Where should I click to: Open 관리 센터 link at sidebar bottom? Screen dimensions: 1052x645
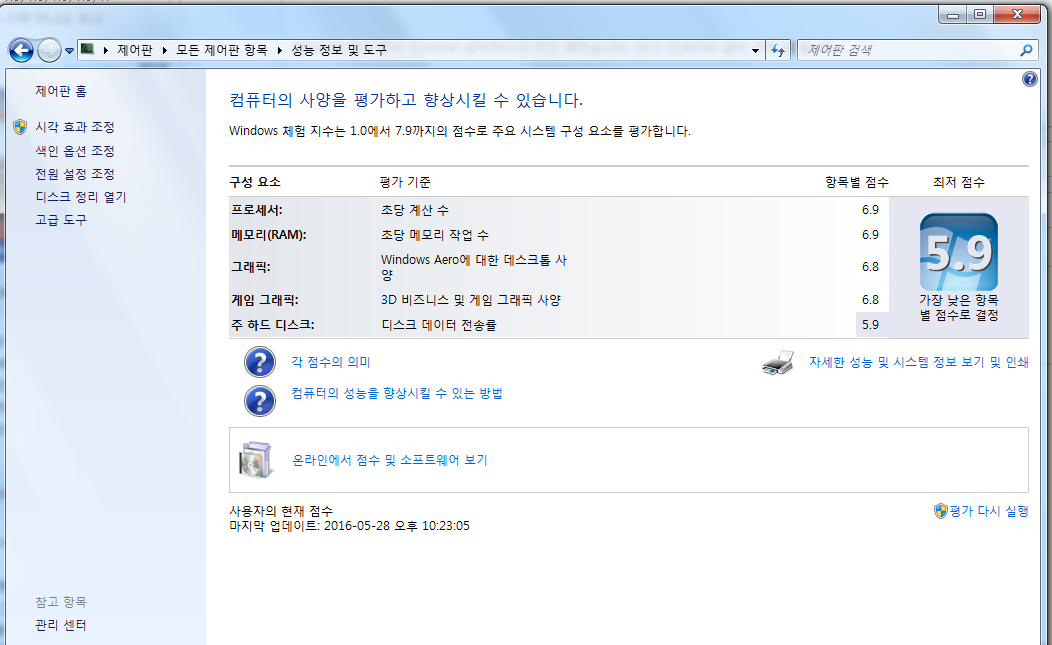coord(61,625)
